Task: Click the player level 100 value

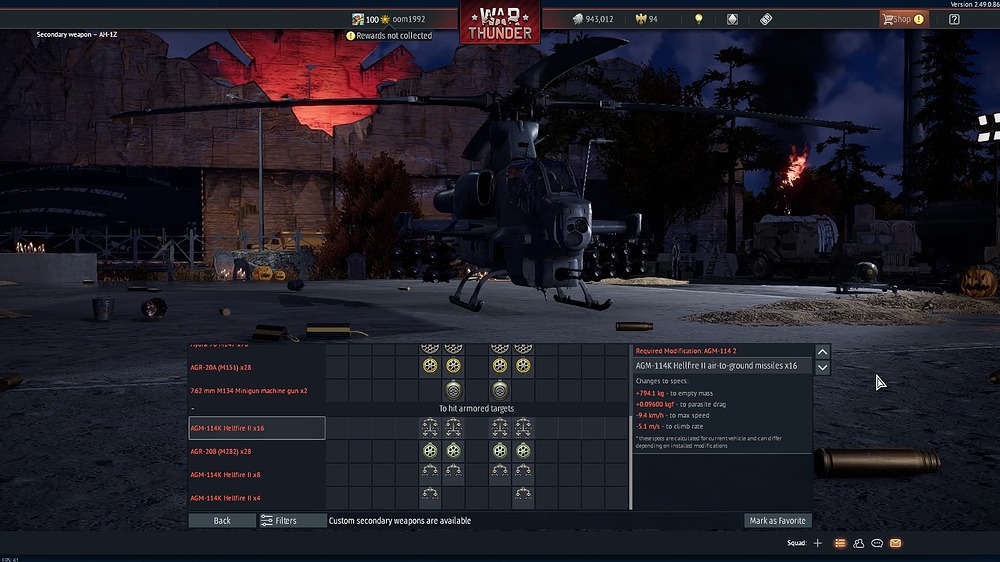Action: 372,19
